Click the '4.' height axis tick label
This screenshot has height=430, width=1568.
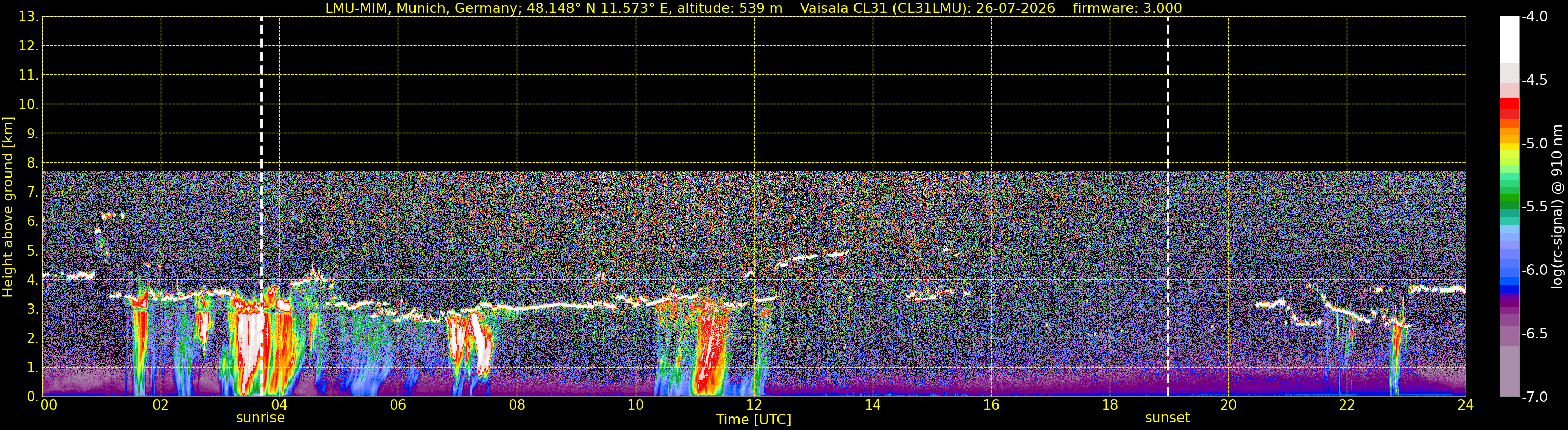tap(33, 280)
